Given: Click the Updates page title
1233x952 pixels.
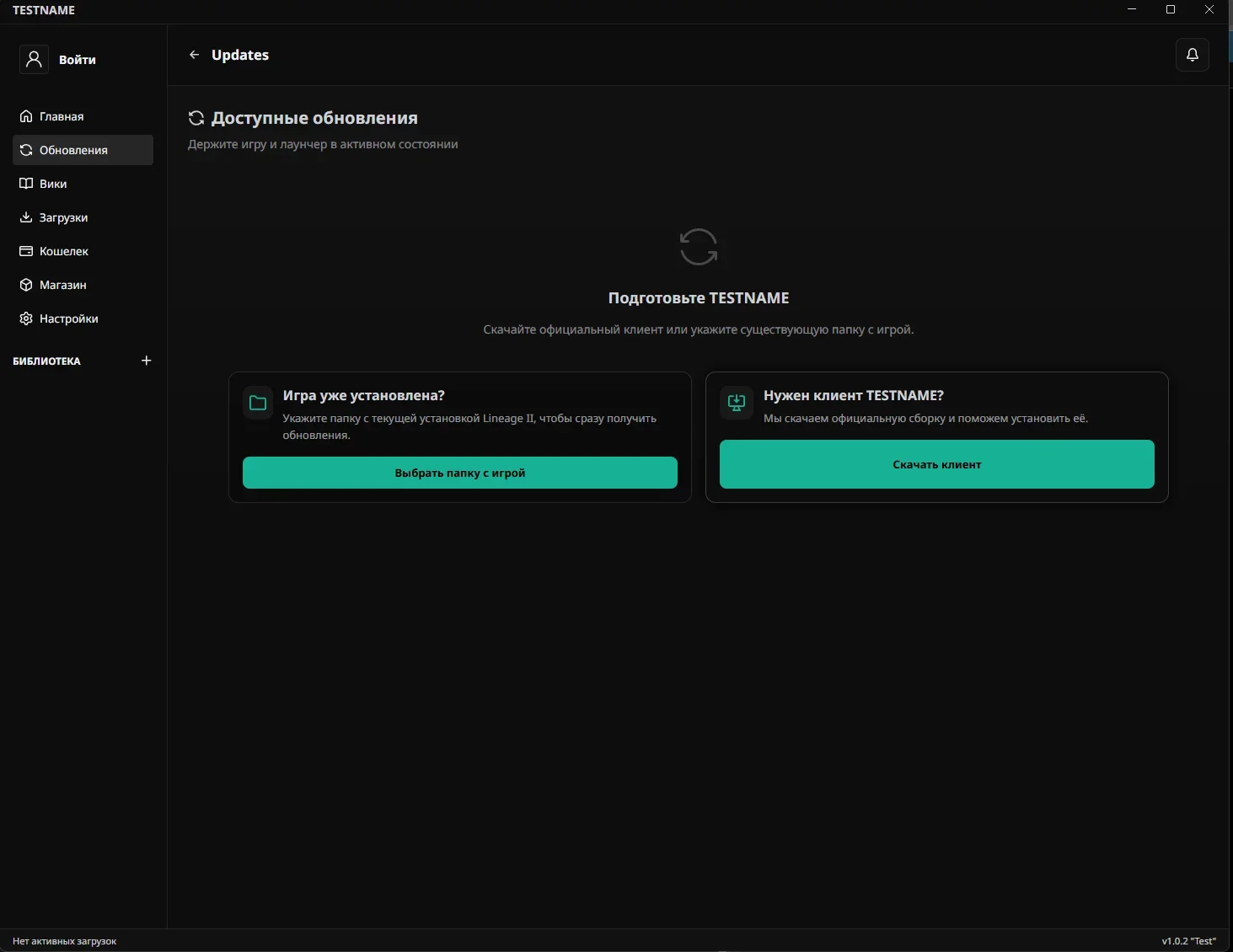Looking at the screenshot, I should pos(240,55).
